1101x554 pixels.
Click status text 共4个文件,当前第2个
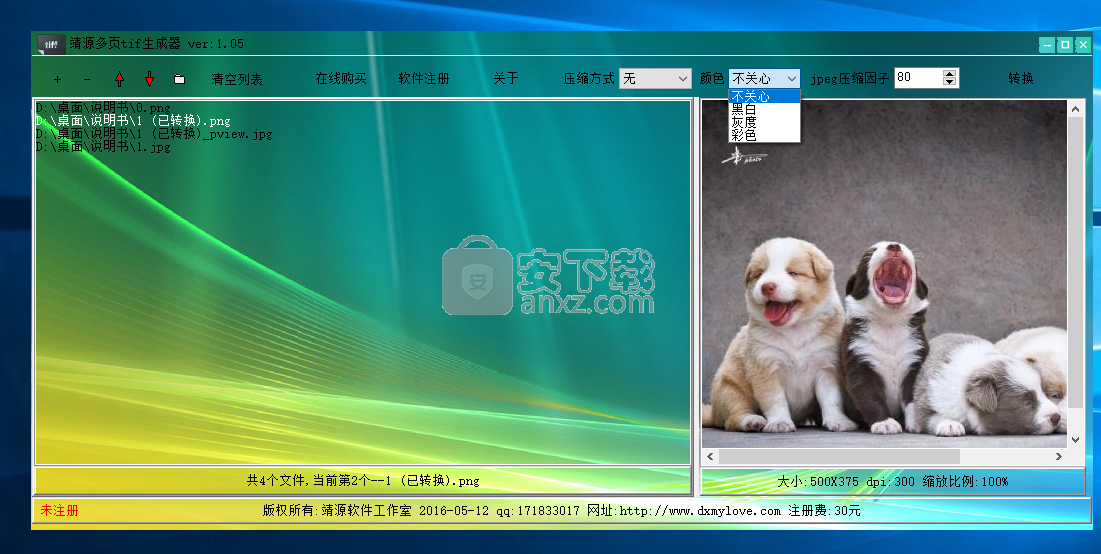pos(363,481)
